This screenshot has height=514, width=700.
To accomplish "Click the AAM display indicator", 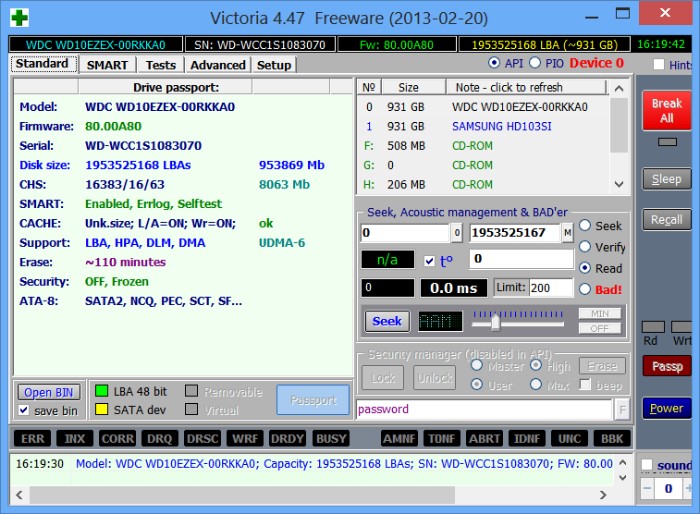I will tap(440, 321).
